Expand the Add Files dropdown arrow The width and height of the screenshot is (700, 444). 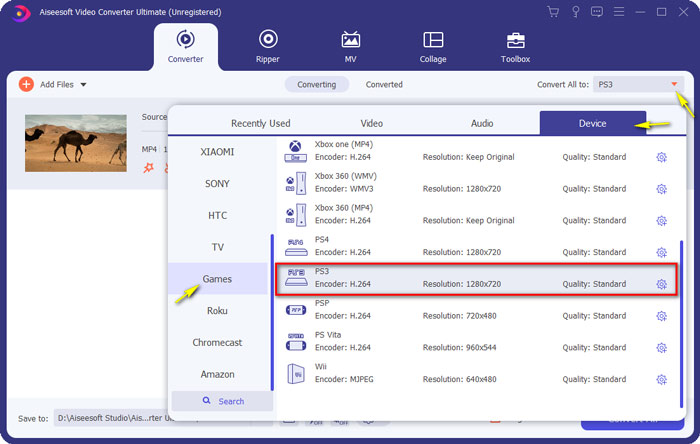point(83,84)
